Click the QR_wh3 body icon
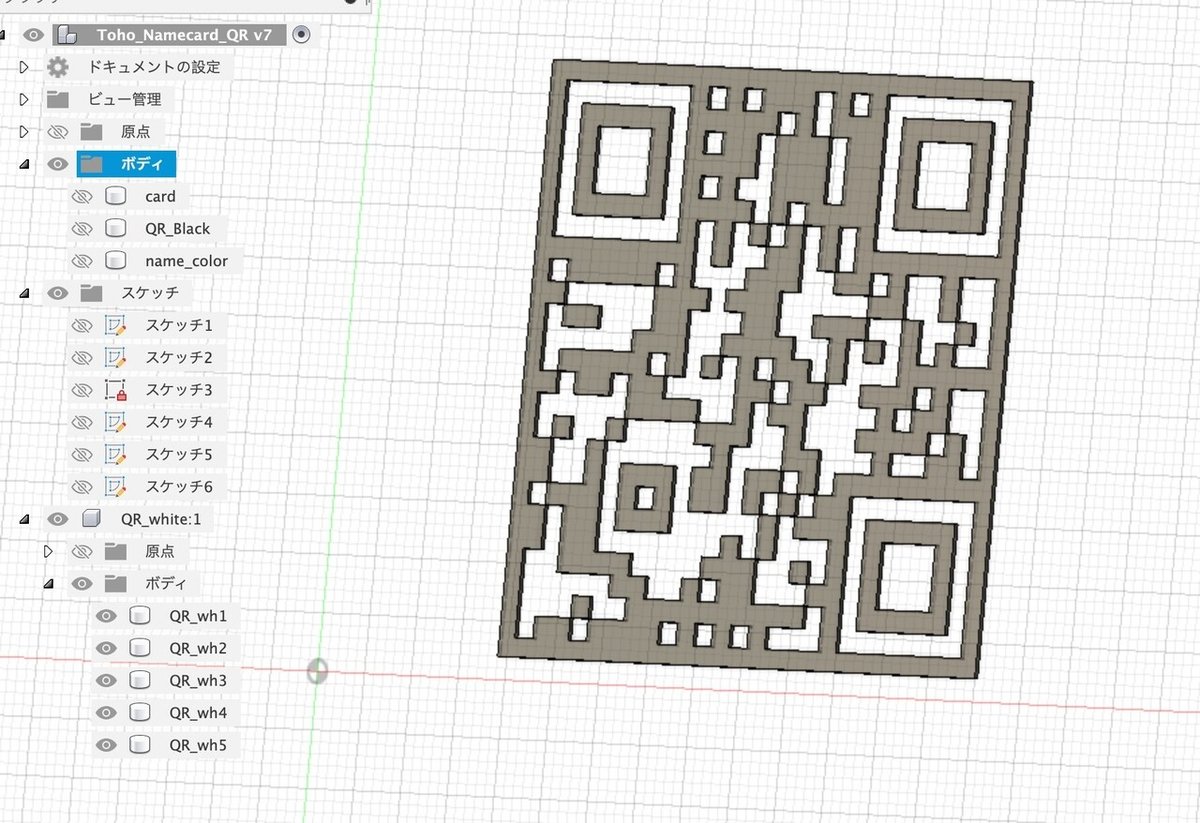Screen dimensions: 1200x823 point(139,680)
